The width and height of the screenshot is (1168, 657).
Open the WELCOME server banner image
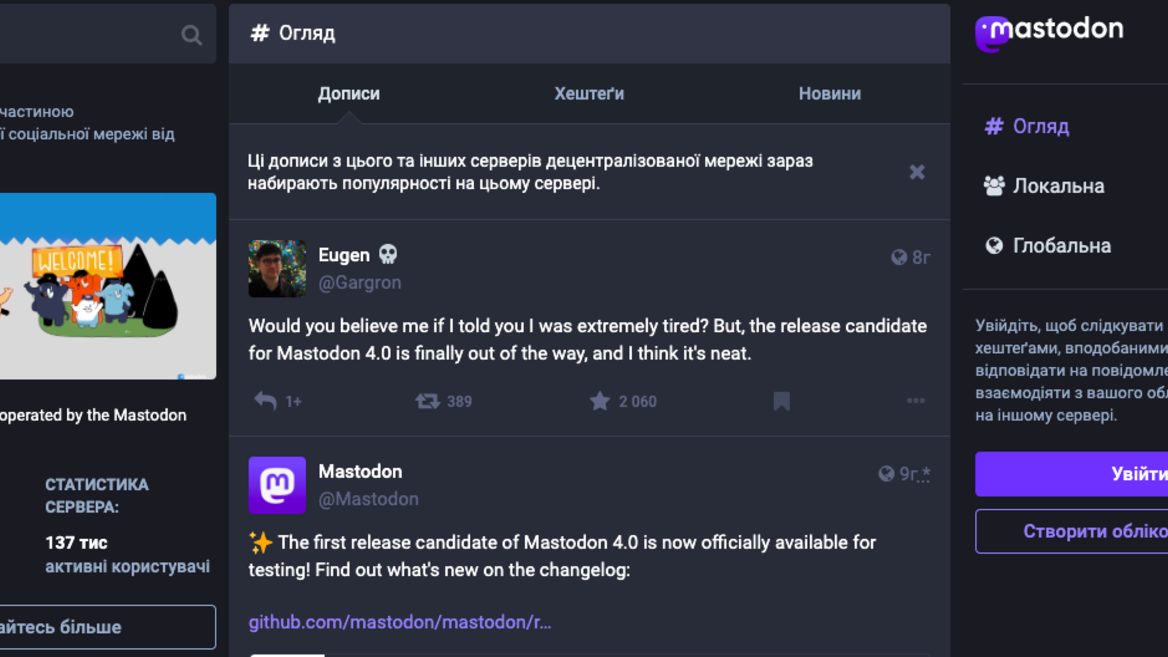(108, 286)
